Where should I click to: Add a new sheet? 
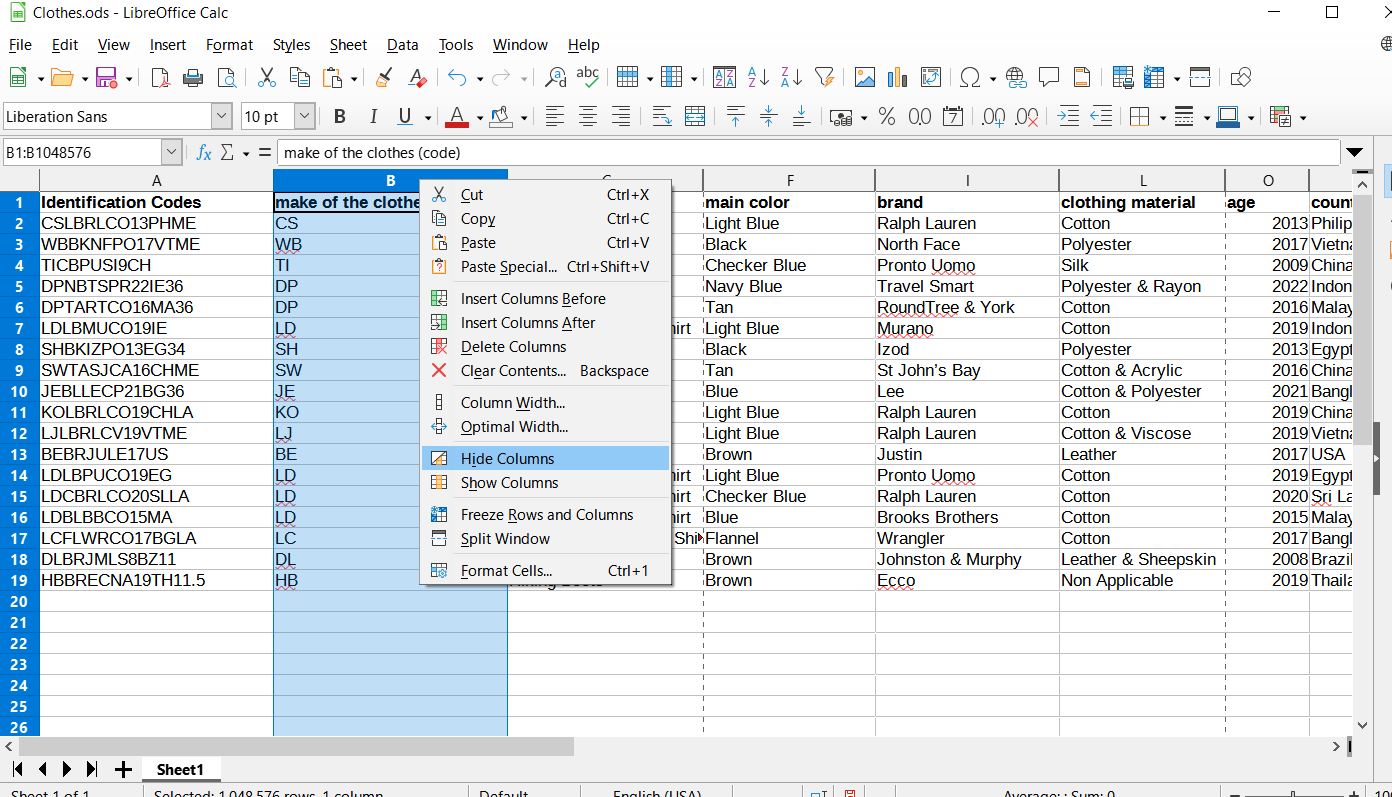(x=123, y=769)
